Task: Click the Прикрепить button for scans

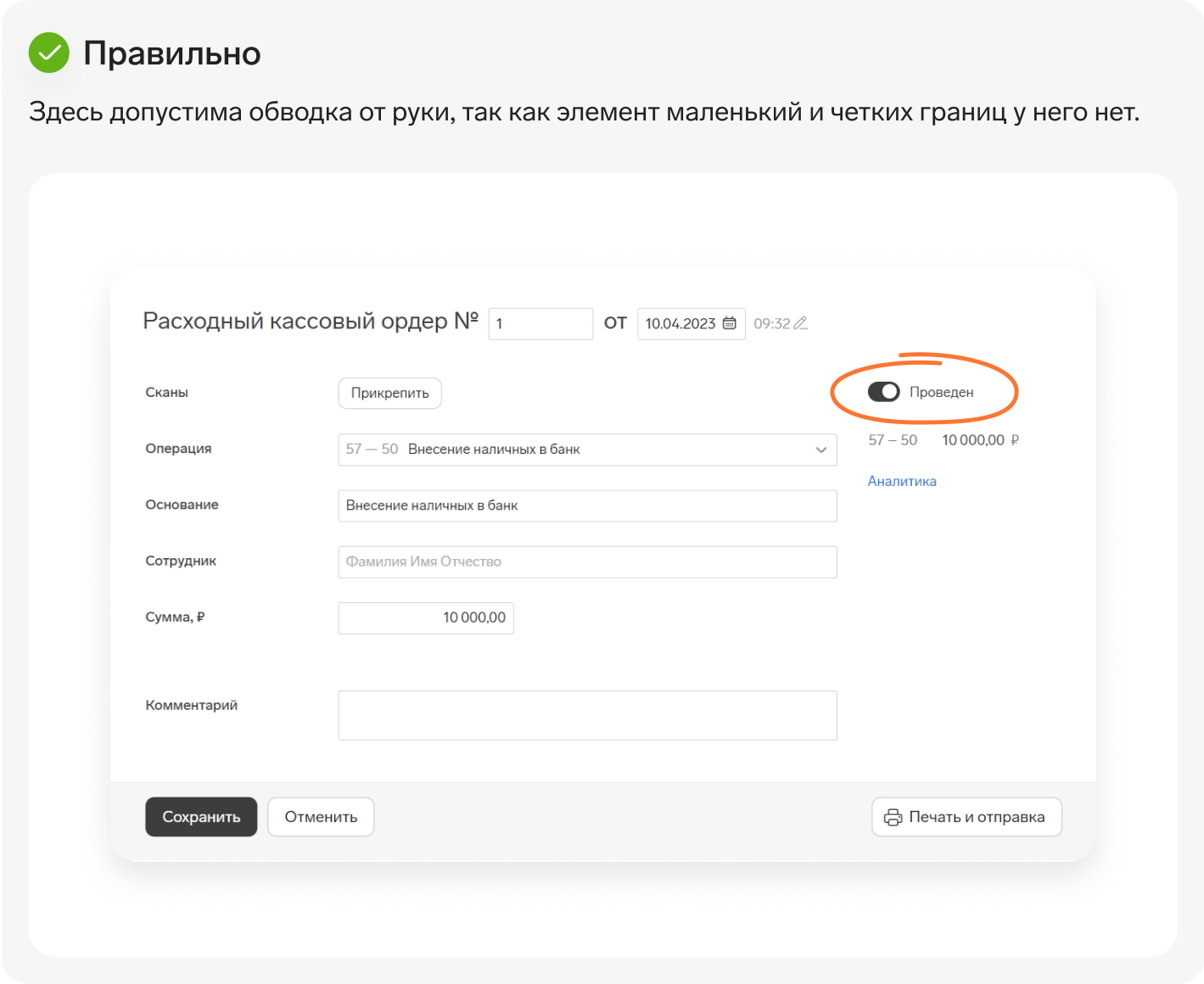Action: click(390, 393)
